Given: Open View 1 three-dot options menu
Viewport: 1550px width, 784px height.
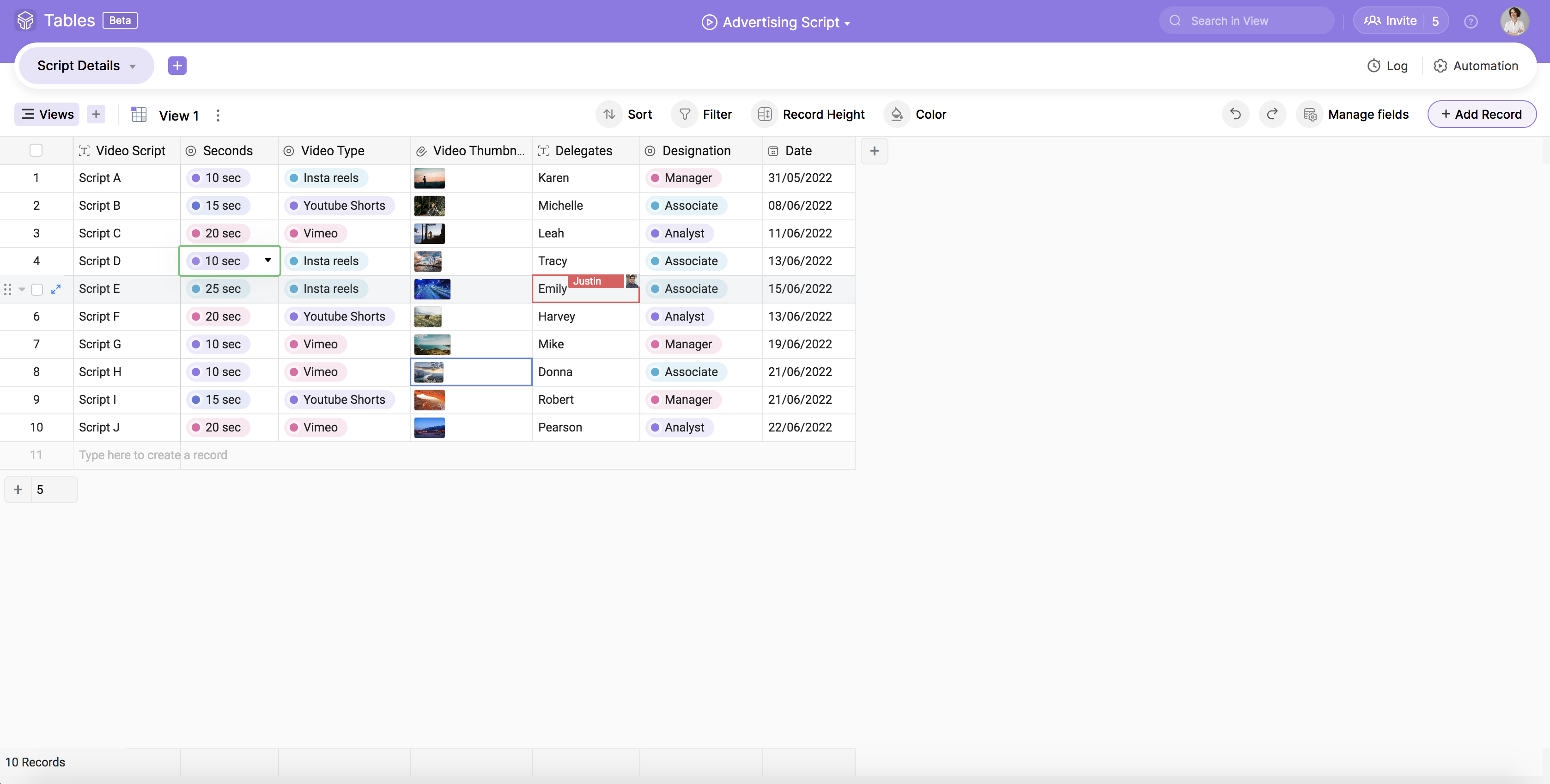Looking at the screenshot, I should coord(218,115).
